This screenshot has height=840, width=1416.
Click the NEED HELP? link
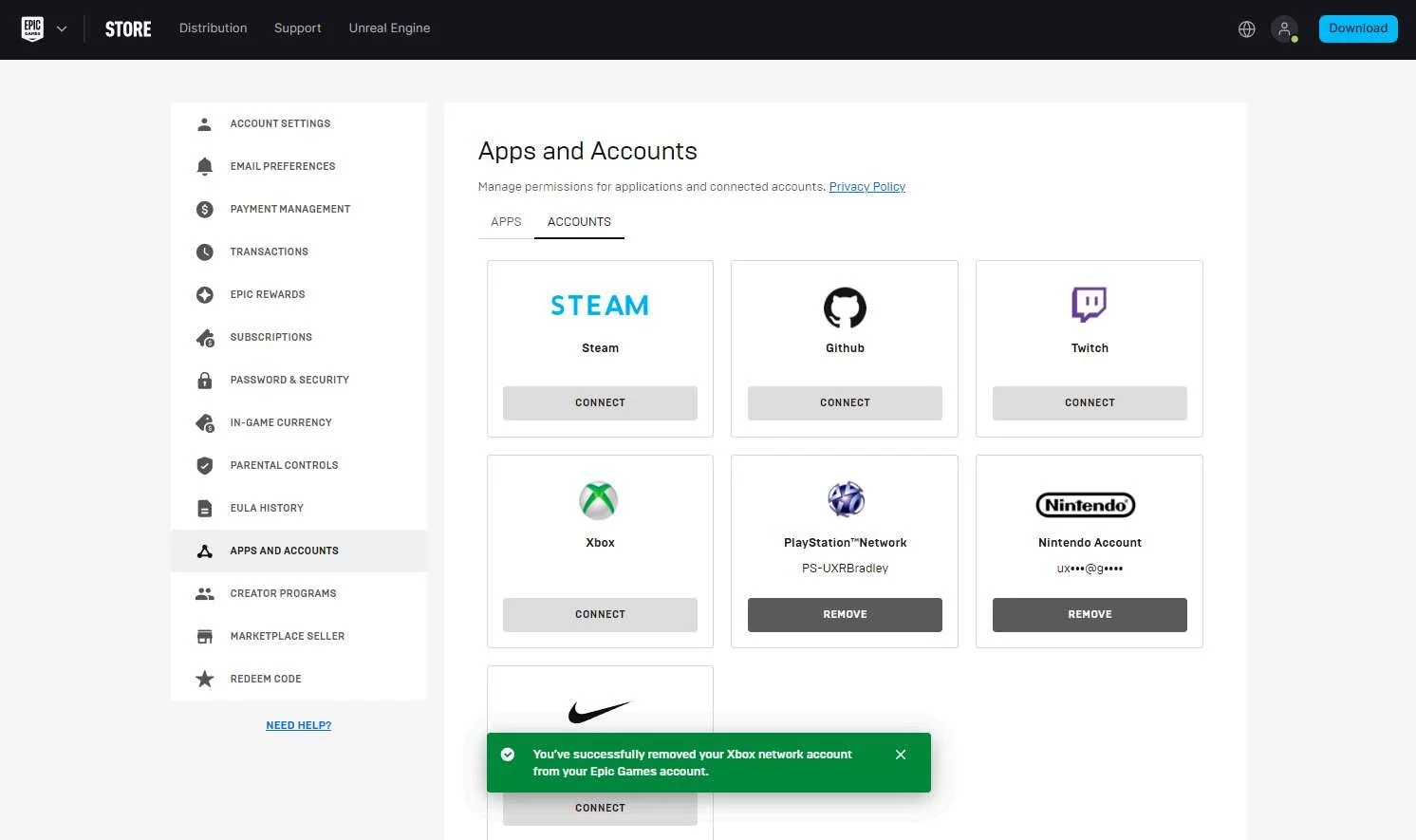(298, 726)
